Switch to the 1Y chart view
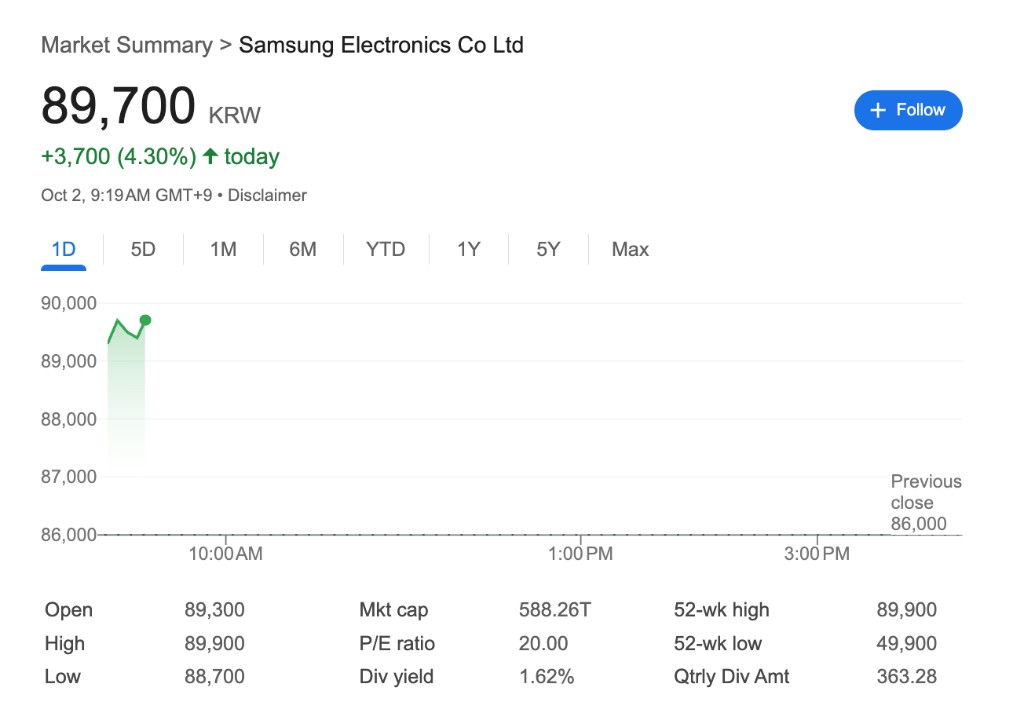1024x709 pixels. click(x=468, y=249)
